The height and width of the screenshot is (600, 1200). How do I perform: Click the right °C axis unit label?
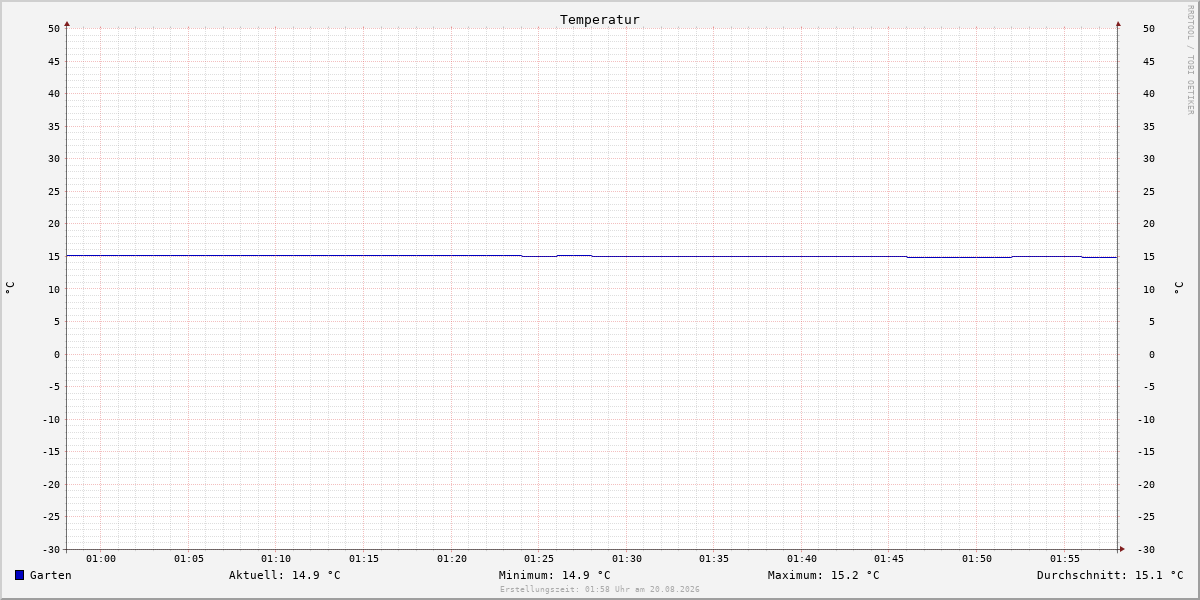click(1178, 287)
